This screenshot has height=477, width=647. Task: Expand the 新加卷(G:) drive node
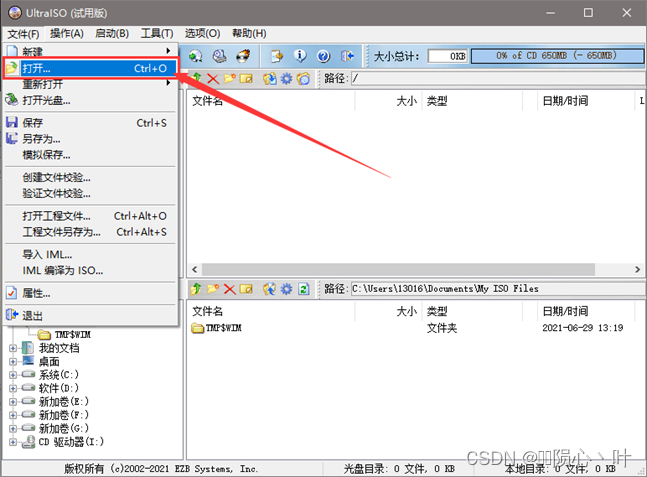[x=13, y=429]
